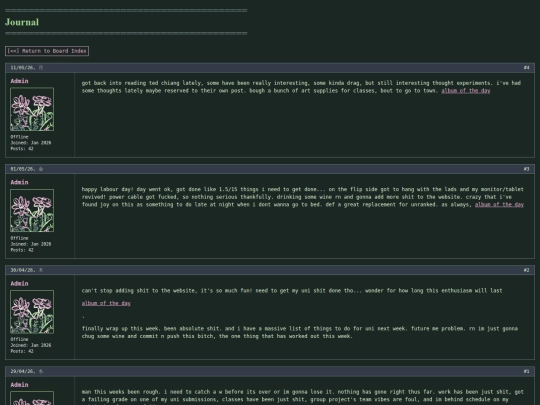Open album of the day link in post #3
The width and height of the screenshot is (540, 405).
pyautogui.click(x=499, y=205)
